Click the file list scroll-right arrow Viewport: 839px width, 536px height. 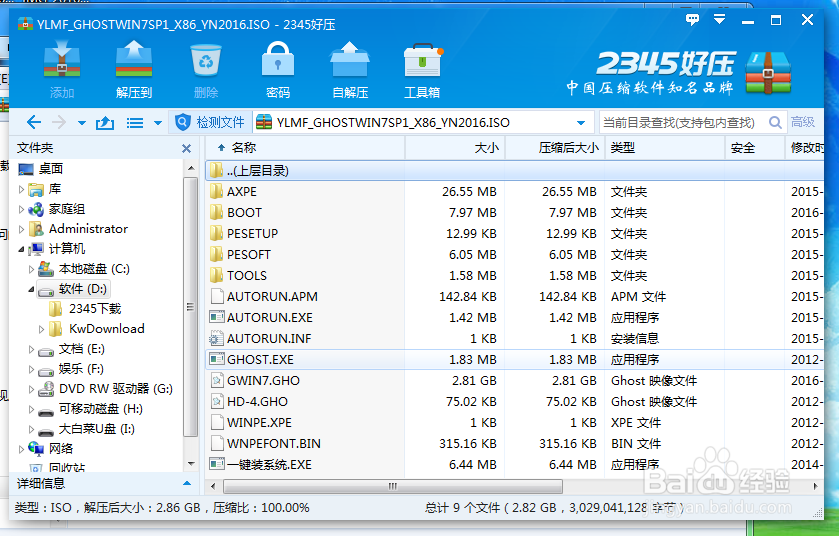(x=815, y=486)
